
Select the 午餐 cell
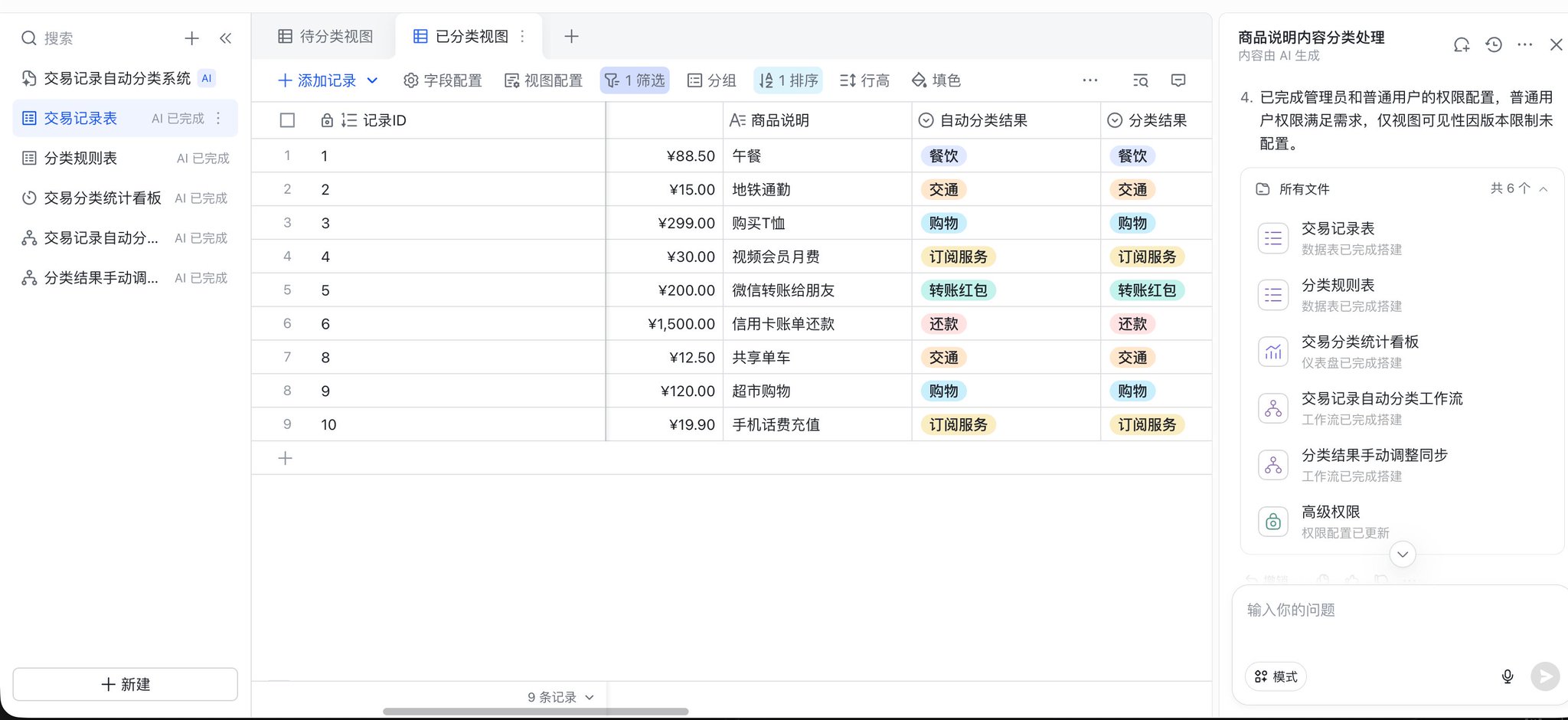(x=817, y=155)
